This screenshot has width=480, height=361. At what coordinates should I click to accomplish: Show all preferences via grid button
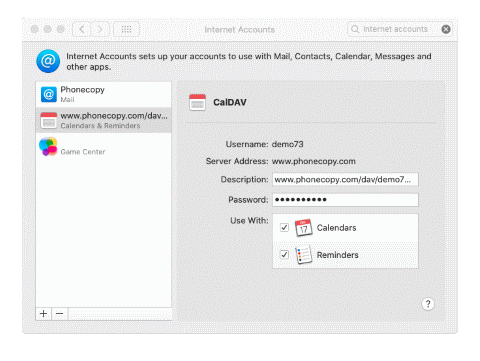click(126, 29)
